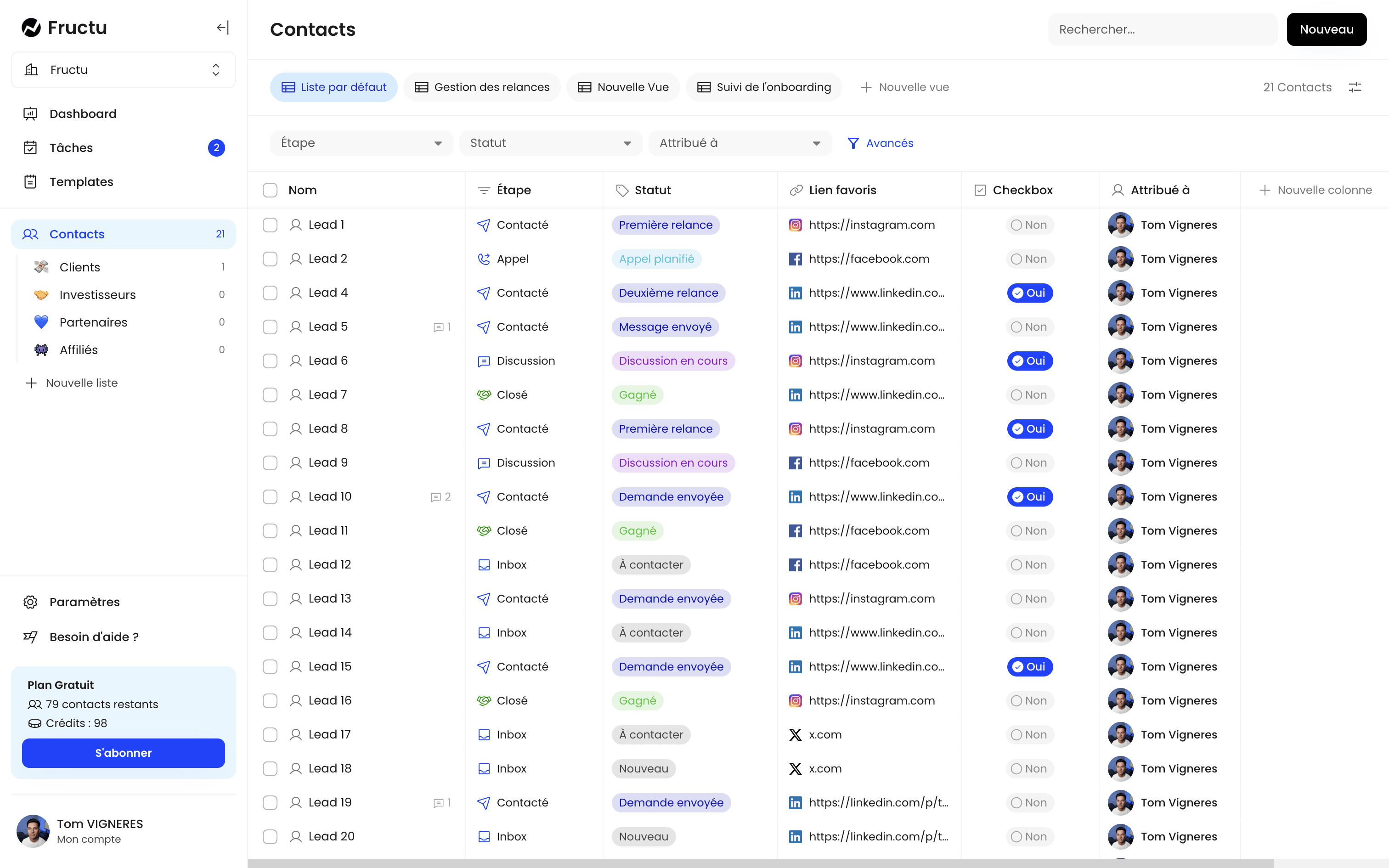
Task: Click the X icon on Lead 17 link
Action: (795, 735)
